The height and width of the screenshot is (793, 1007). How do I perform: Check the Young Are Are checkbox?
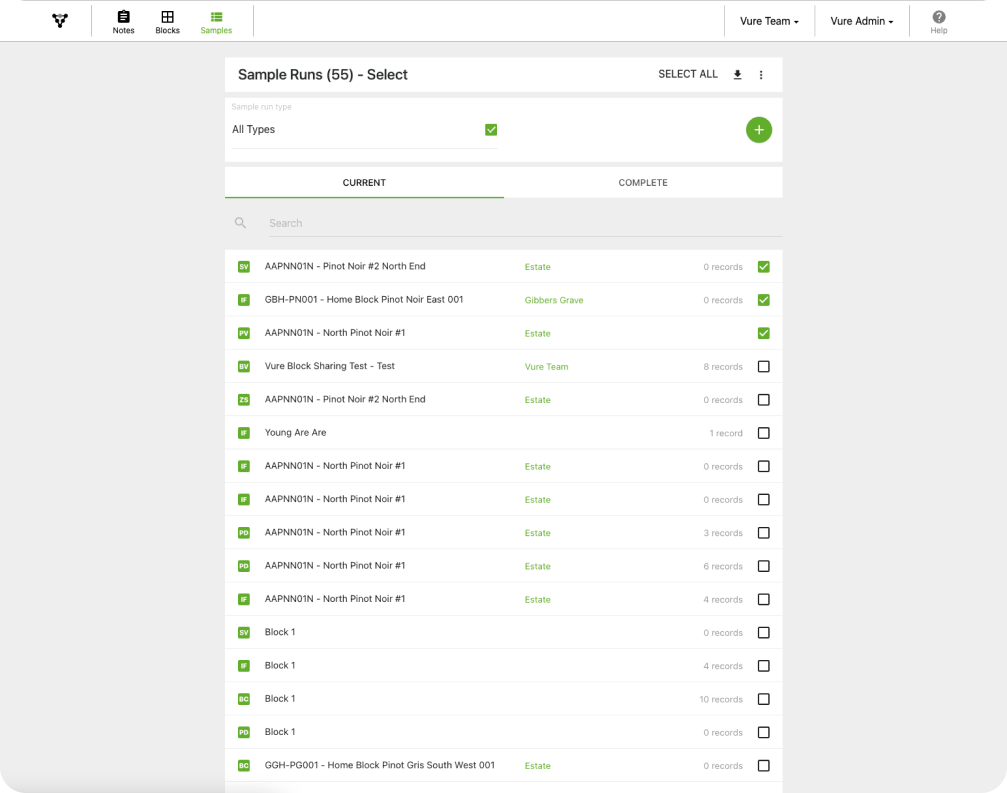(764, 433)
